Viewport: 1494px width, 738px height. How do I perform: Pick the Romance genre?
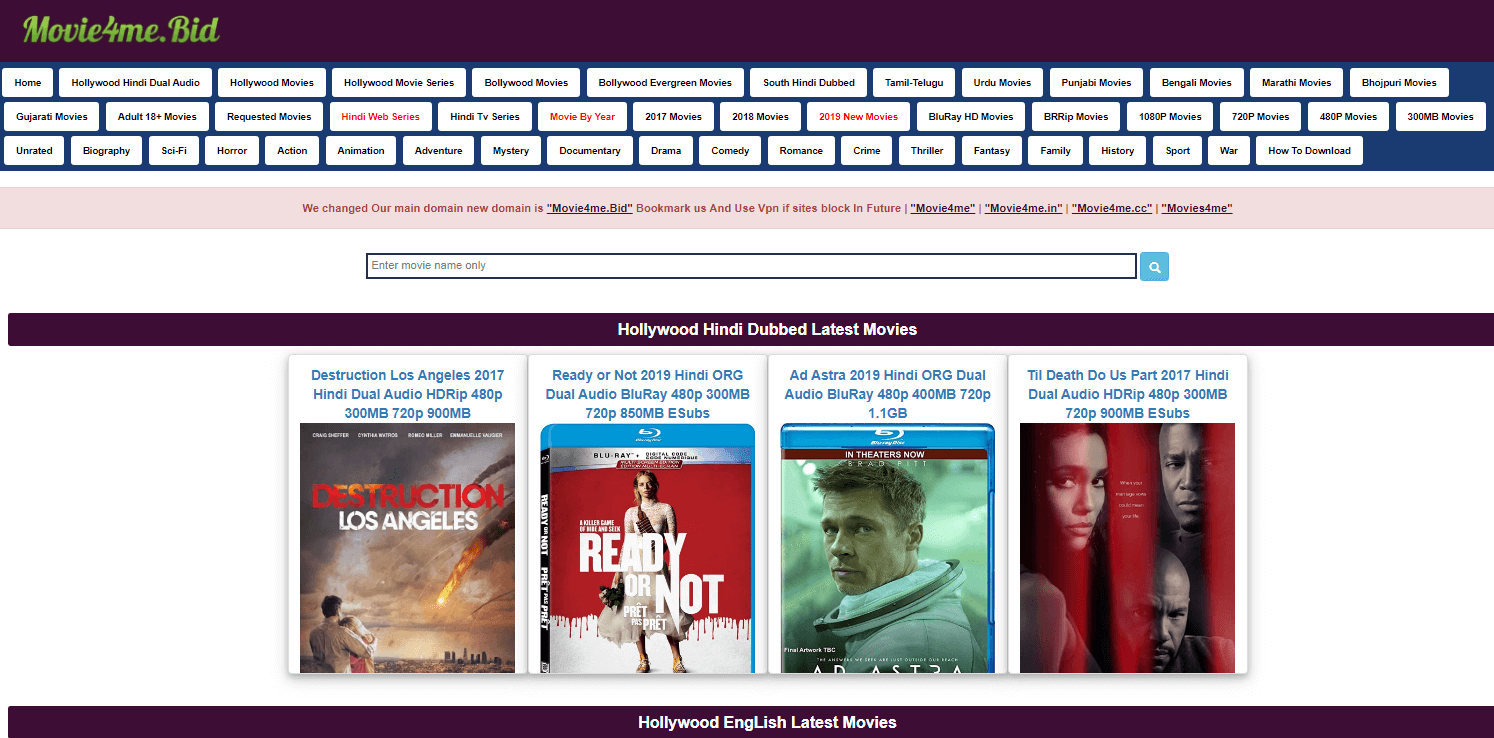pyautogui.click(x=801, y=151)
